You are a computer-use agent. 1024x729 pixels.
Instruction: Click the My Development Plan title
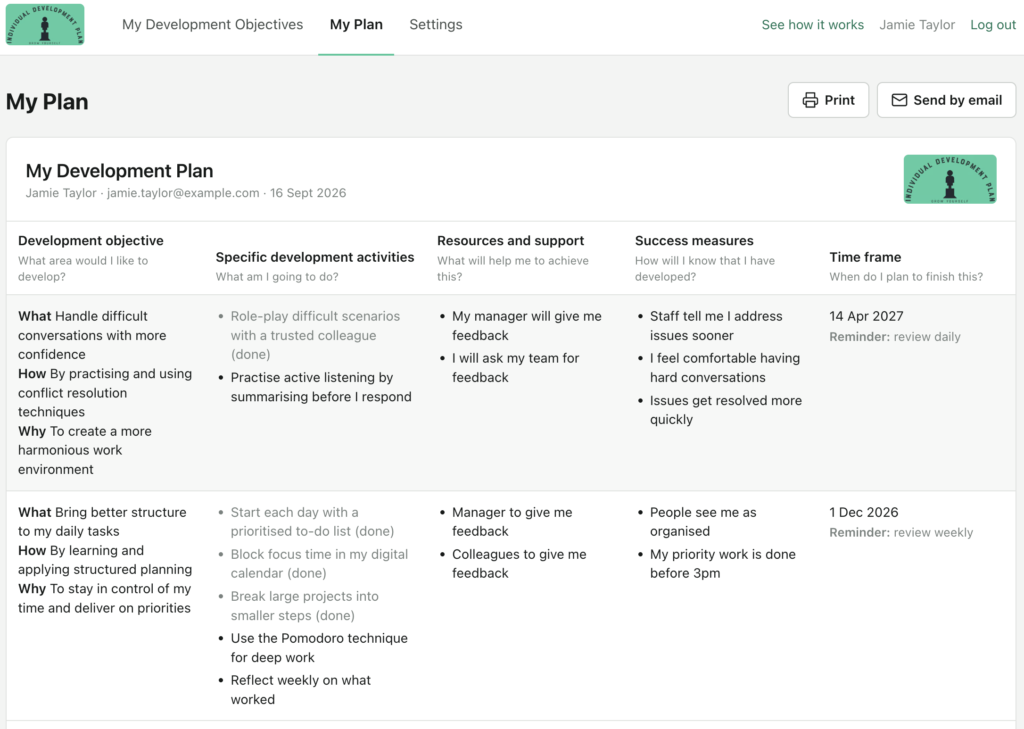(x=120, y=170)
